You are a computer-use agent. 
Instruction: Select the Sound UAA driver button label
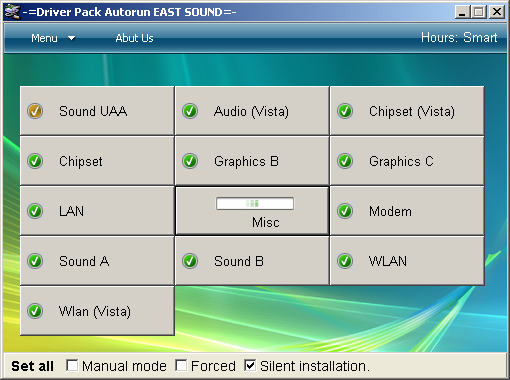point(93,111)
